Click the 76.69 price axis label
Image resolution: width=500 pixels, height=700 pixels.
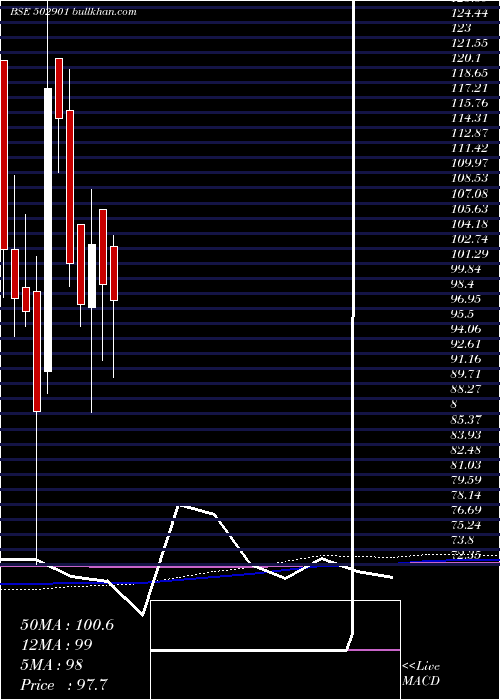click(466, 510)
